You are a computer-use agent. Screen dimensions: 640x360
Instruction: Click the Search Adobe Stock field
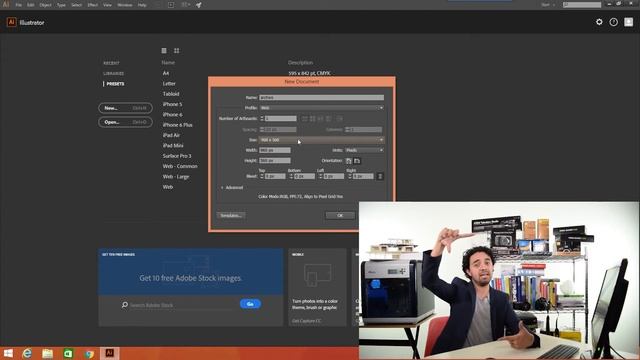(182, 305)
